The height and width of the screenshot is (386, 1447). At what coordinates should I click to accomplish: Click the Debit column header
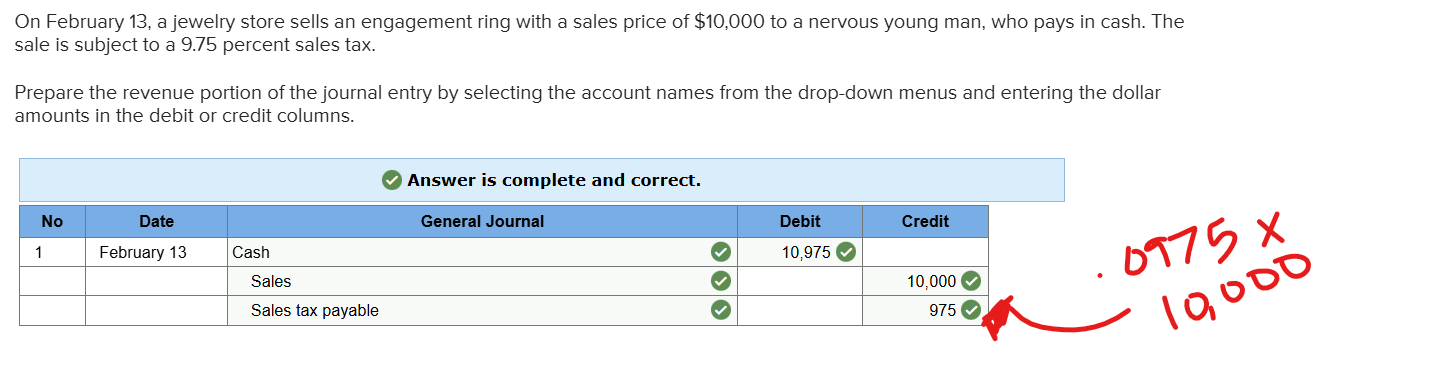(x=800, y=221)
